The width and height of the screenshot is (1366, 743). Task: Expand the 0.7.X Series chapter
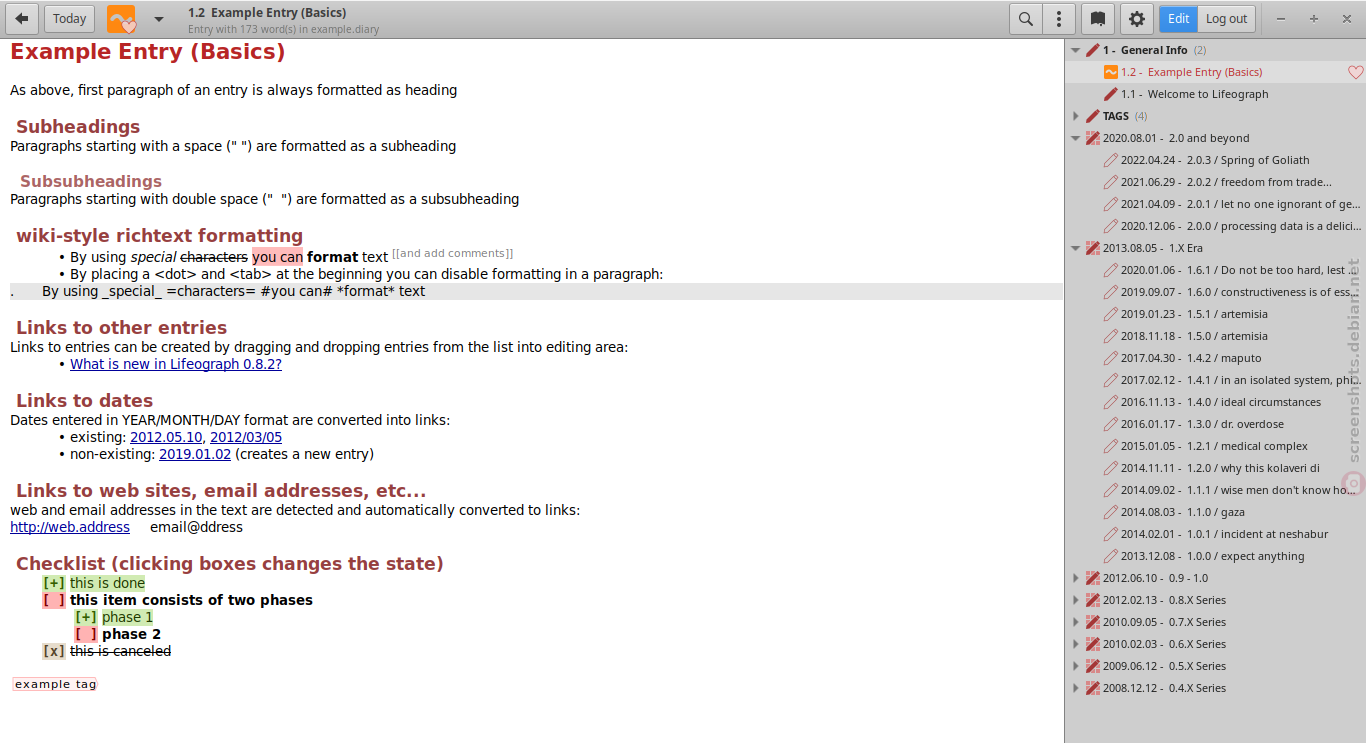click(x=1076, y=622)
